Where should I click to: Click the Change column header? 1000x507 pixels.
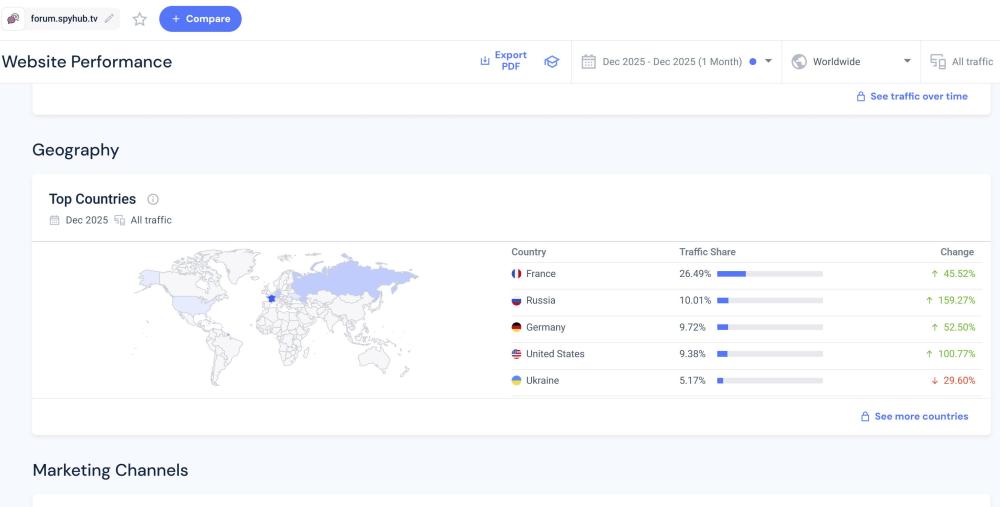tap(956, 252)
